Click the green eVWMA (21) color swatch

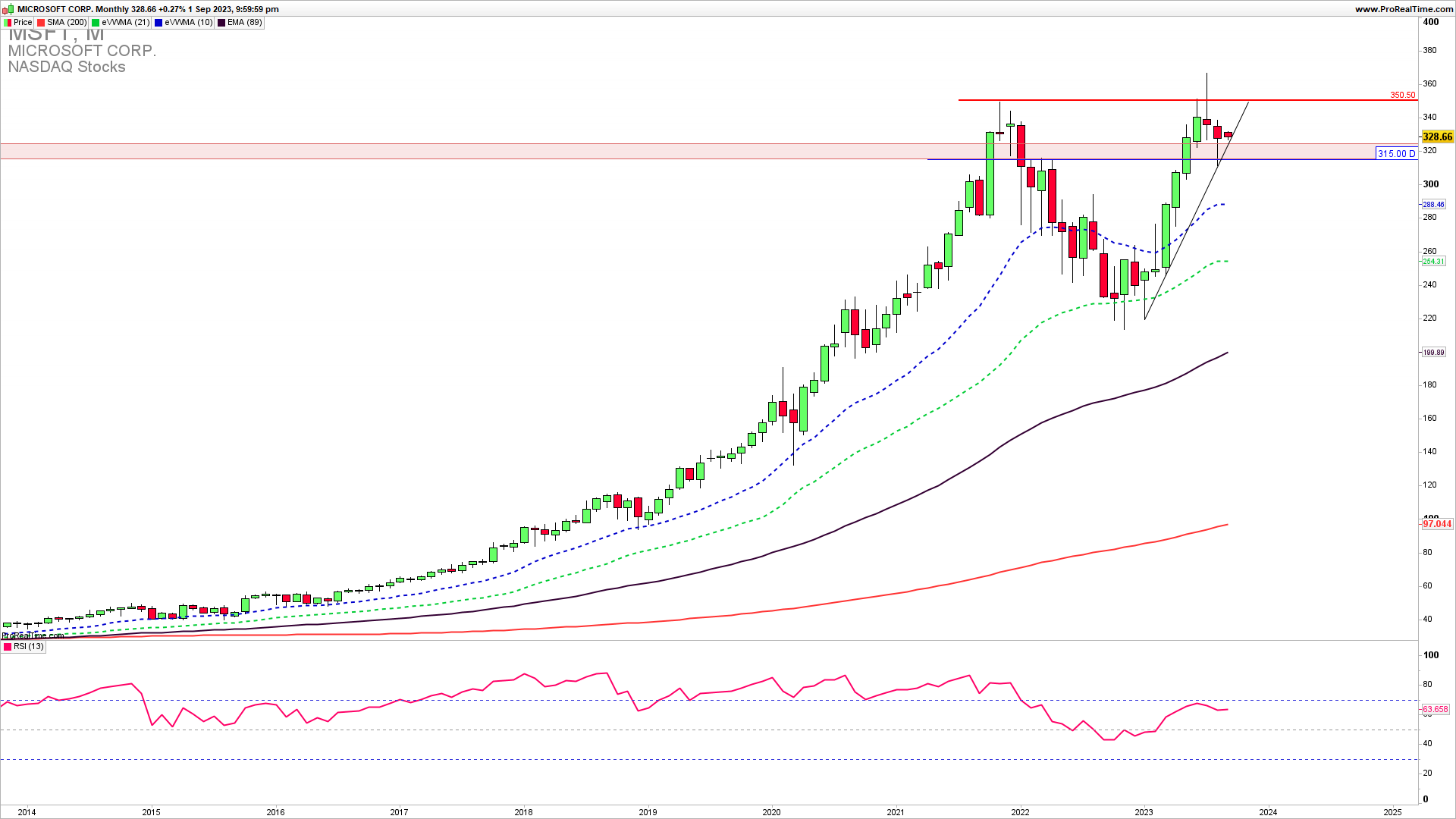click(96, 23)
